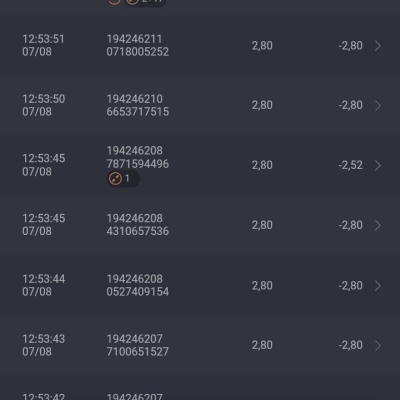Click the chevron for bet 0527409154
This screenshot has width=400, height=400.
[378, 285]
